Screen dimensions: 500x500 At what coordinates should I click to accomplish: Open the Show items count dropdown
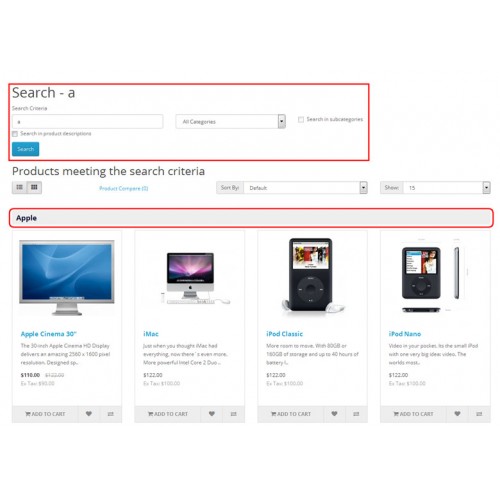point(447,188)
